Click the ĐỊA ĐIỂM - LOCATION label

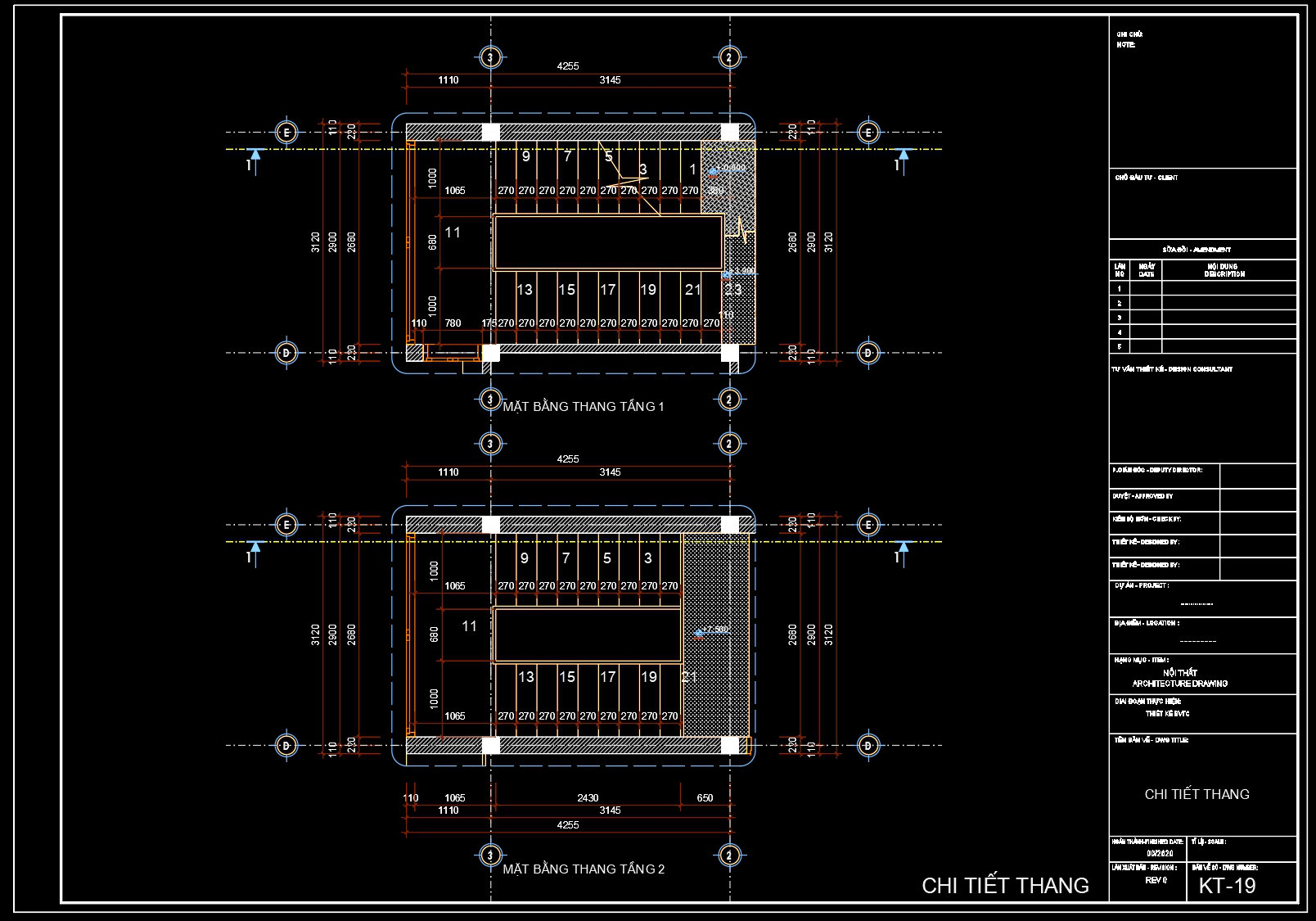(1146, 623)
